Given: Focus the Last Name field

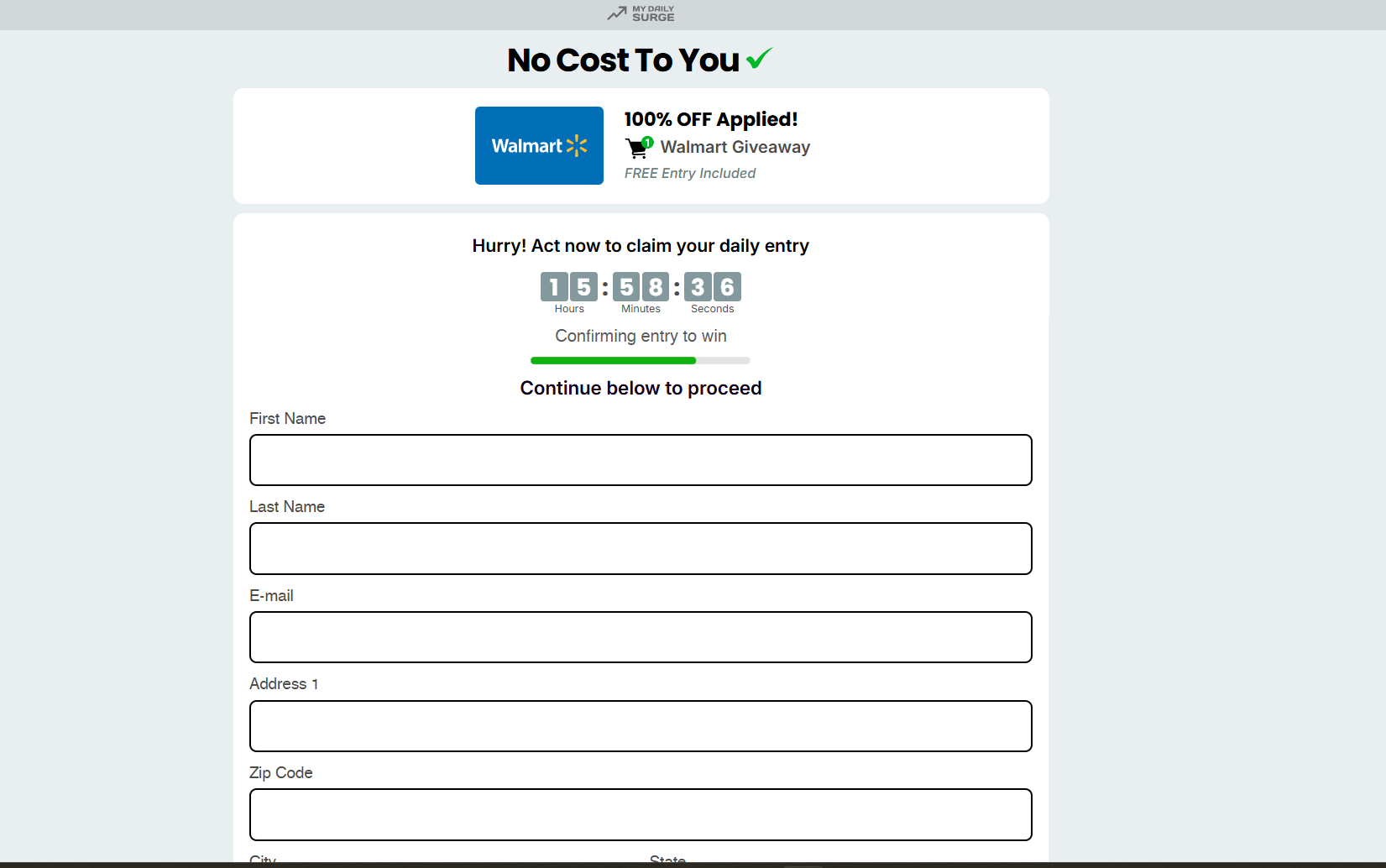Looking at the screenshot, I should 641,549.
